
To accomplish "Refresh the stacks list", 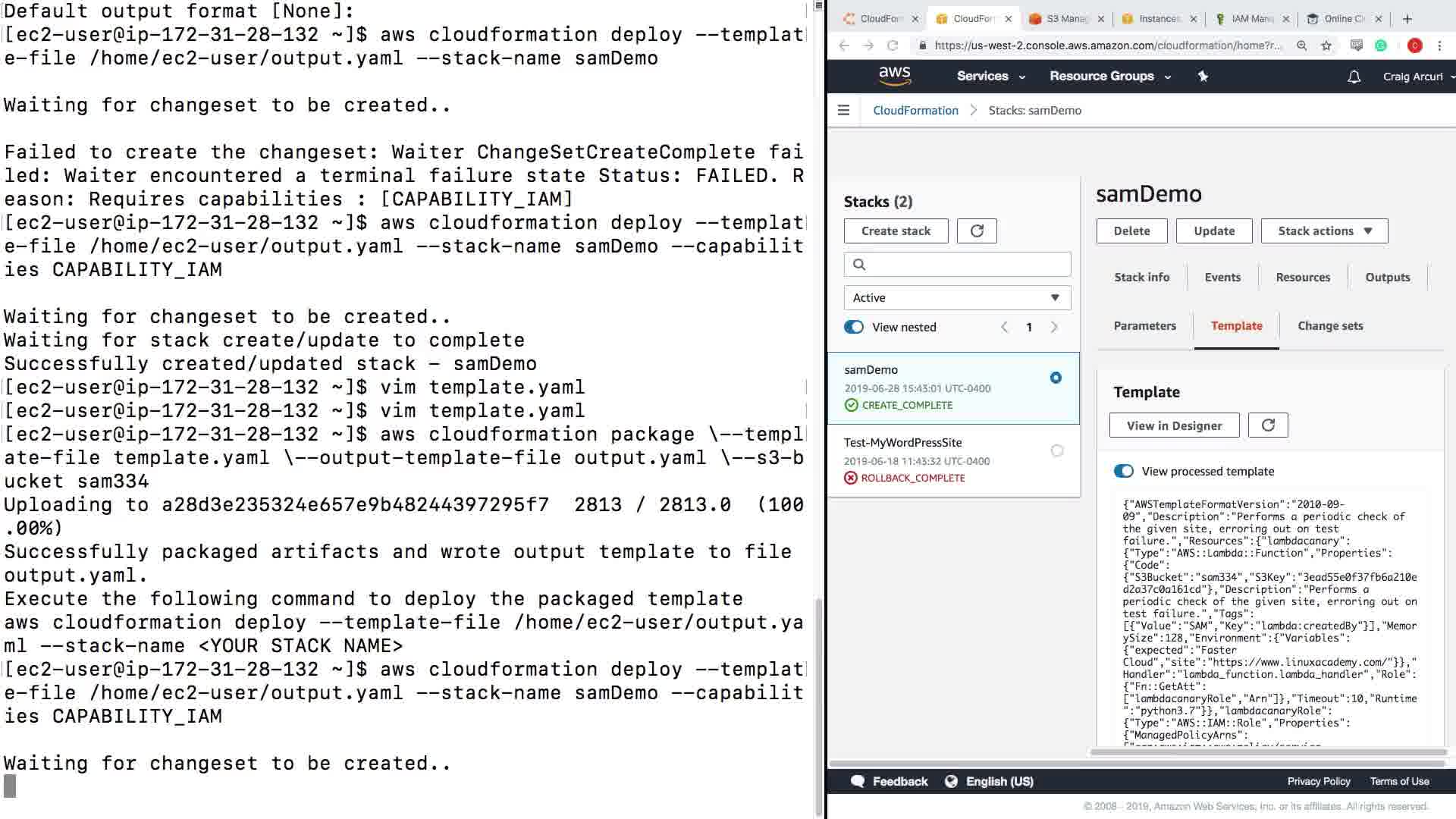I will point(977,231).
